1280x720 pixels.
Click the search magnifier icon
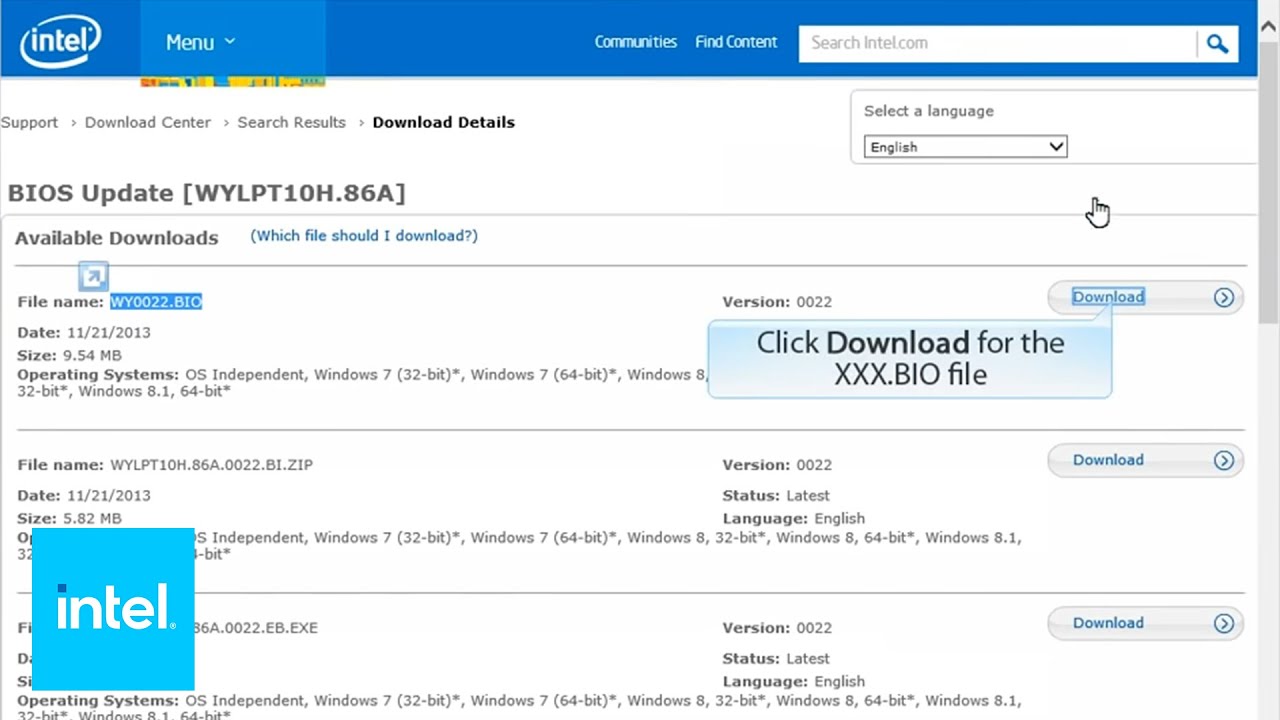[1217, 43]
